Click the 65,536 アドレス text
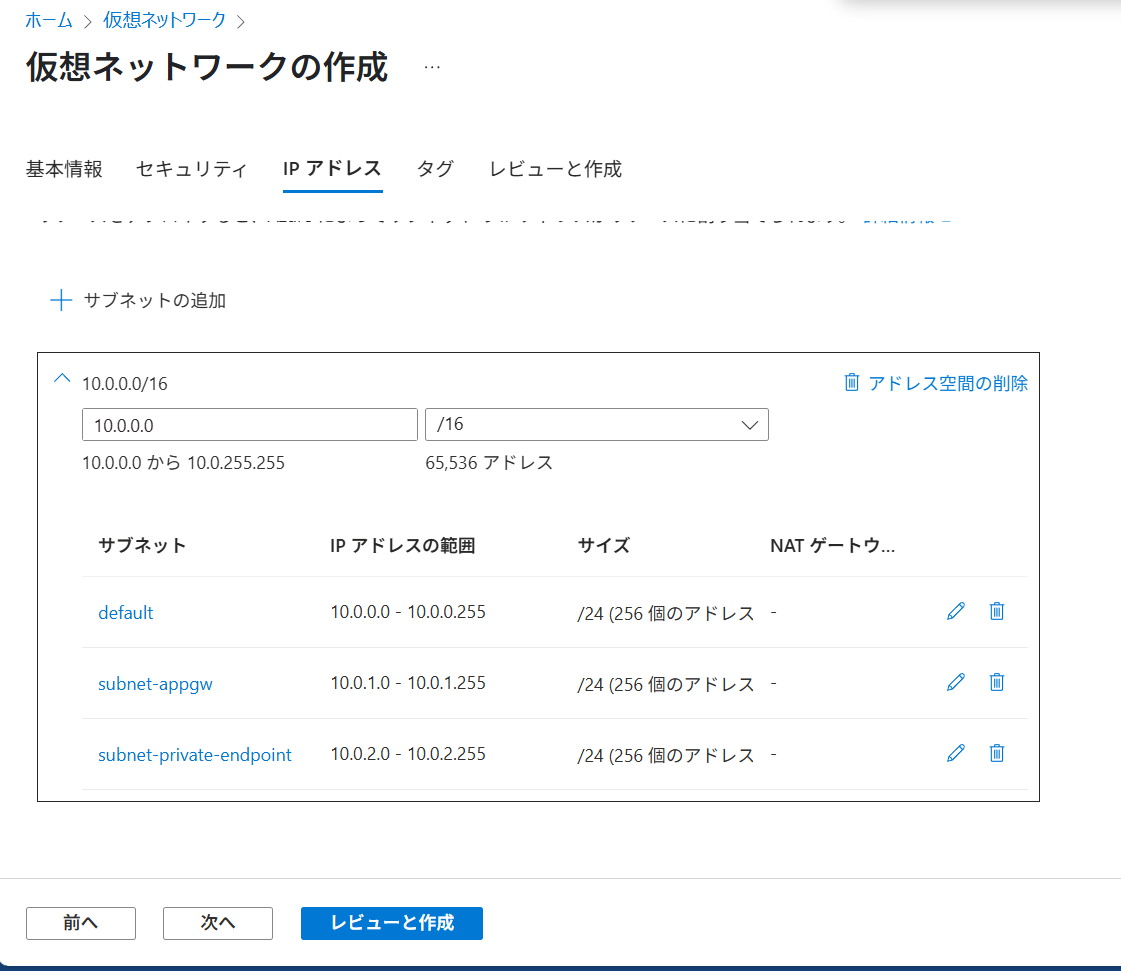The image size is (1121, 971). point(489,463)
